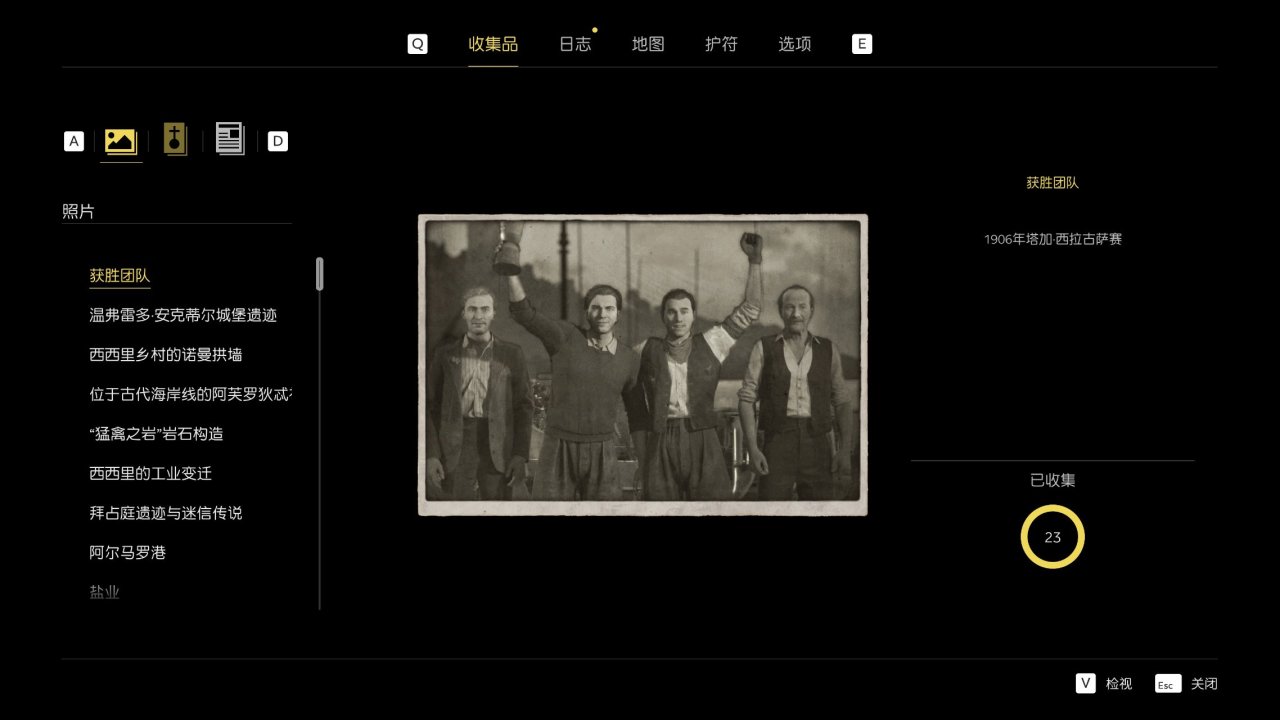Select 温弗雷多·安克蒂尔城堡遗迹 photo entry
1280x720 pixels.
[x=183, y=315]
